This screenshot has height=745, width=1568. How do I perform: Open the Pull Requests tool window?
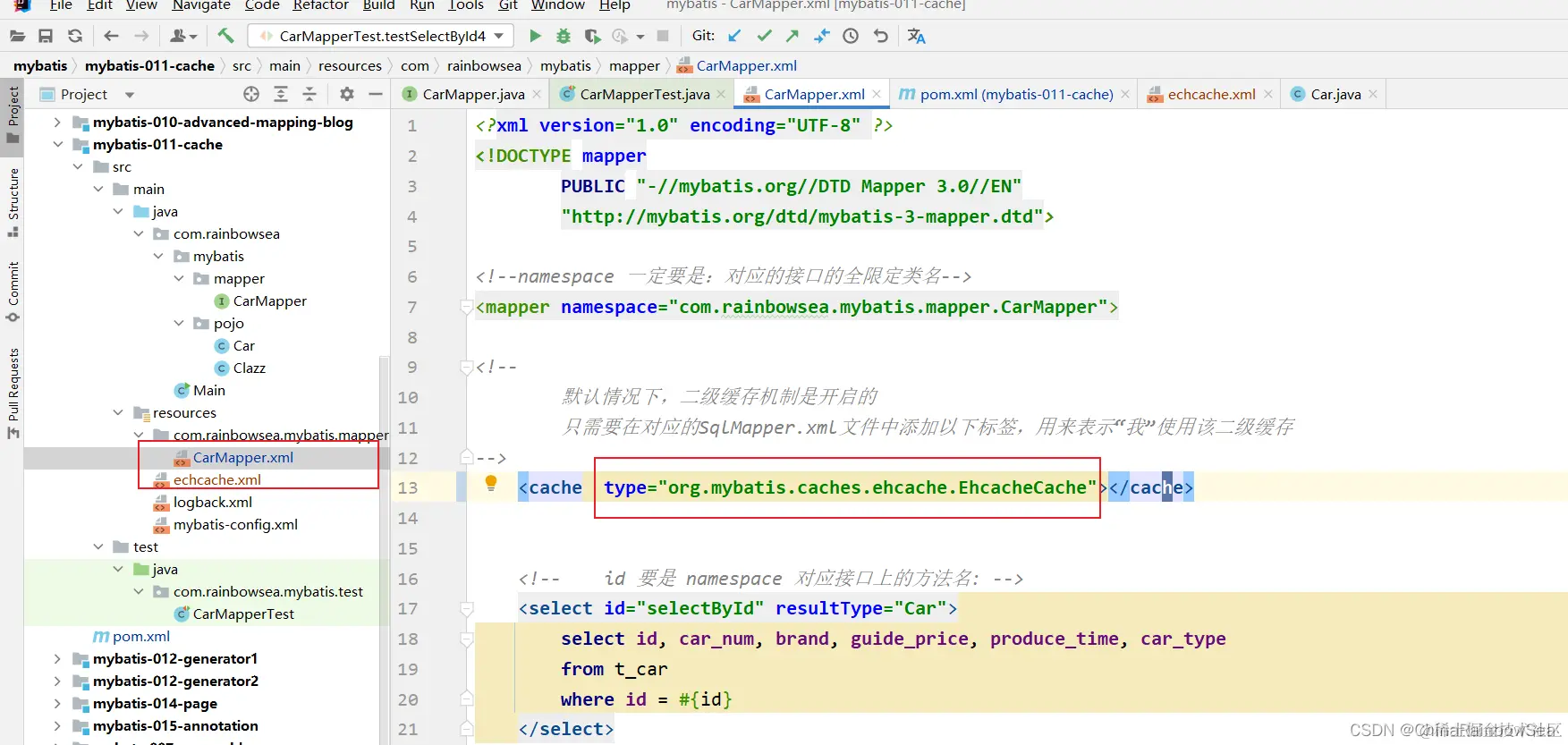click(13, 394)
